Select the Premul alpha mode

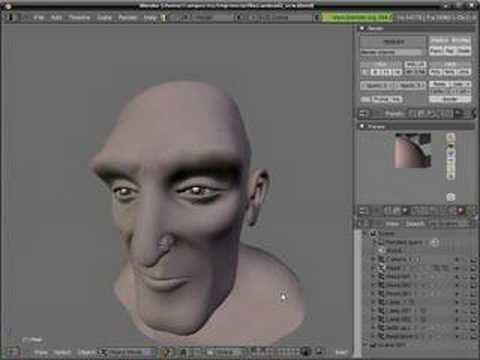pyautogui.click(x=381, y=99)
